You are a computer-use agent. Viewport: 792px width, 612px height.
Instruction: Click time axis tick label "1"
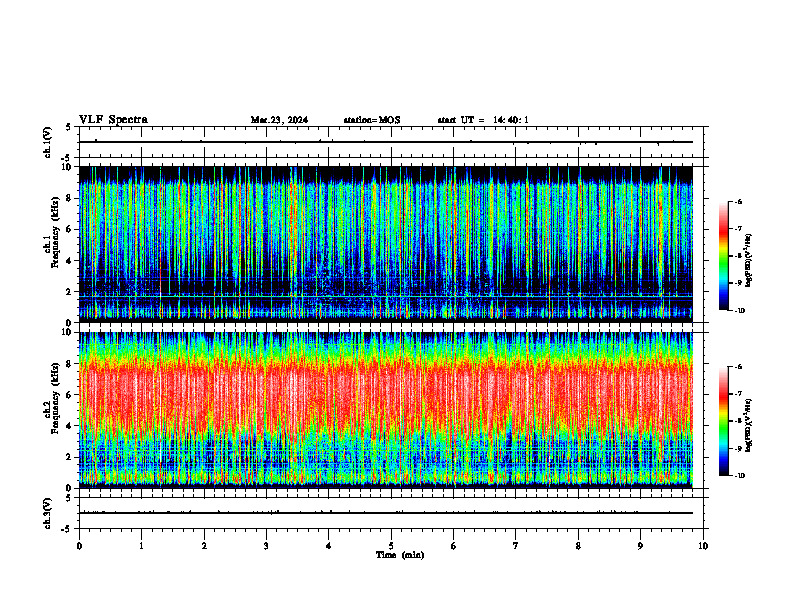click(x=141, y=546)
